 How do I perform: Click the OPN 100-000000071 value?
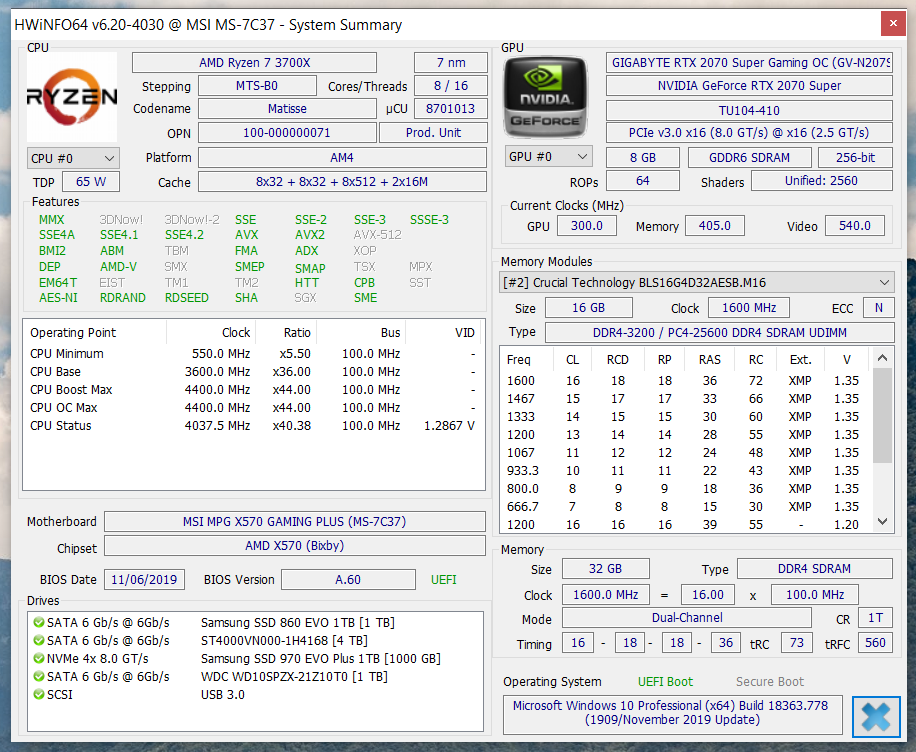tap(287, 133)
